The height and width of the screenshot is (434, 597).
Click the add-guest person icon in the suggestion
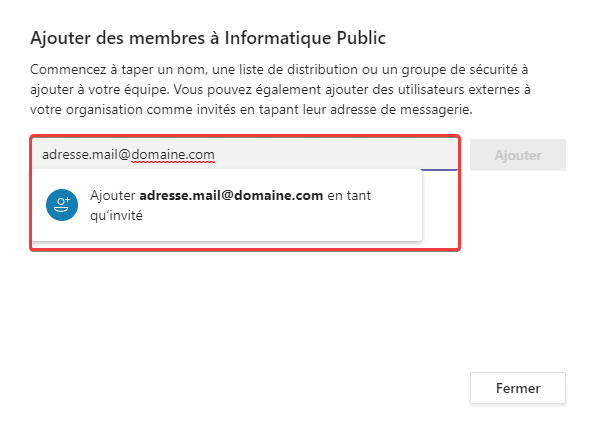pos(62,205)
